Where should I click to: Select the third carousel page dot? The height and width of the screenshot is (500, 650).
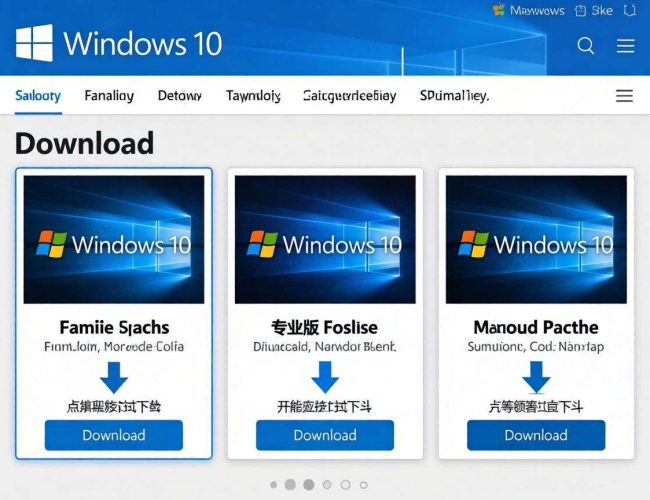(308, 485)
